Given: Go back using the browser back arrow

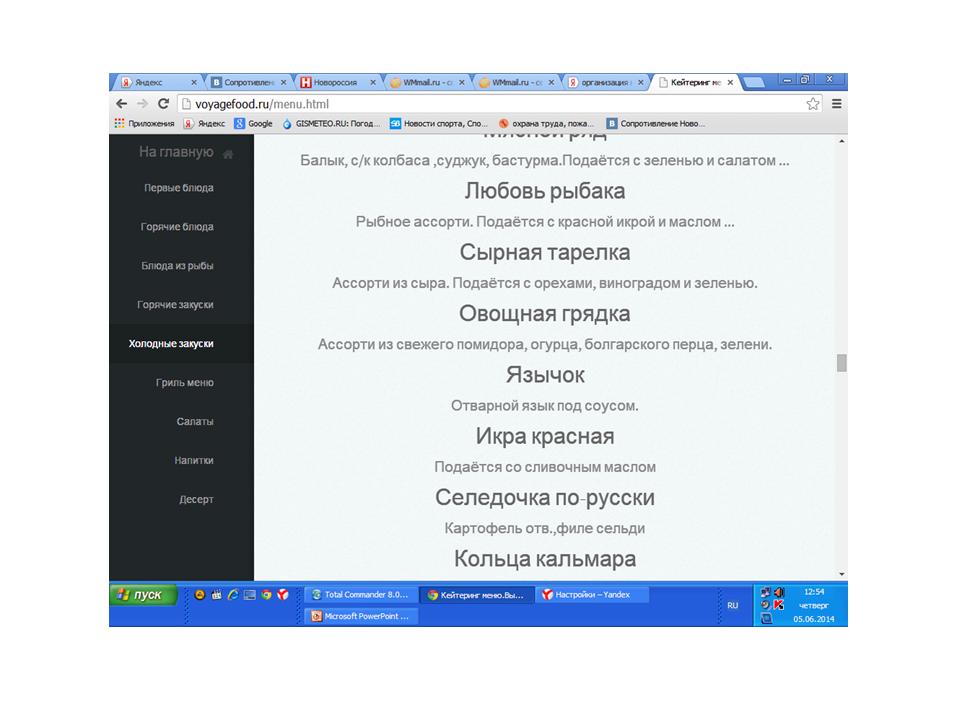Looking at the screenshot, I should (122, 104).
